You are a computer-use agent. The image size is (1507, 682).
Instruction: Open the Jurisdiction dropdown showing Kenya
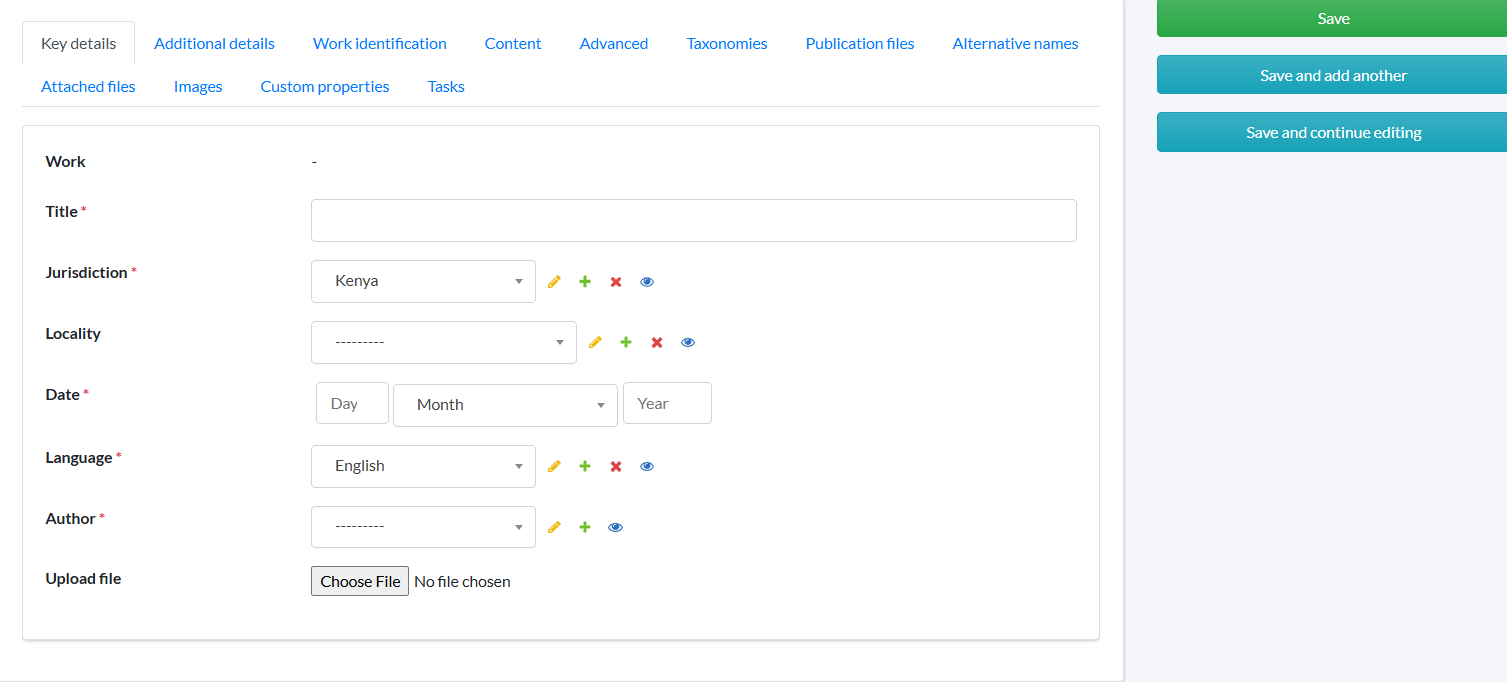click(x=423, y=281)
